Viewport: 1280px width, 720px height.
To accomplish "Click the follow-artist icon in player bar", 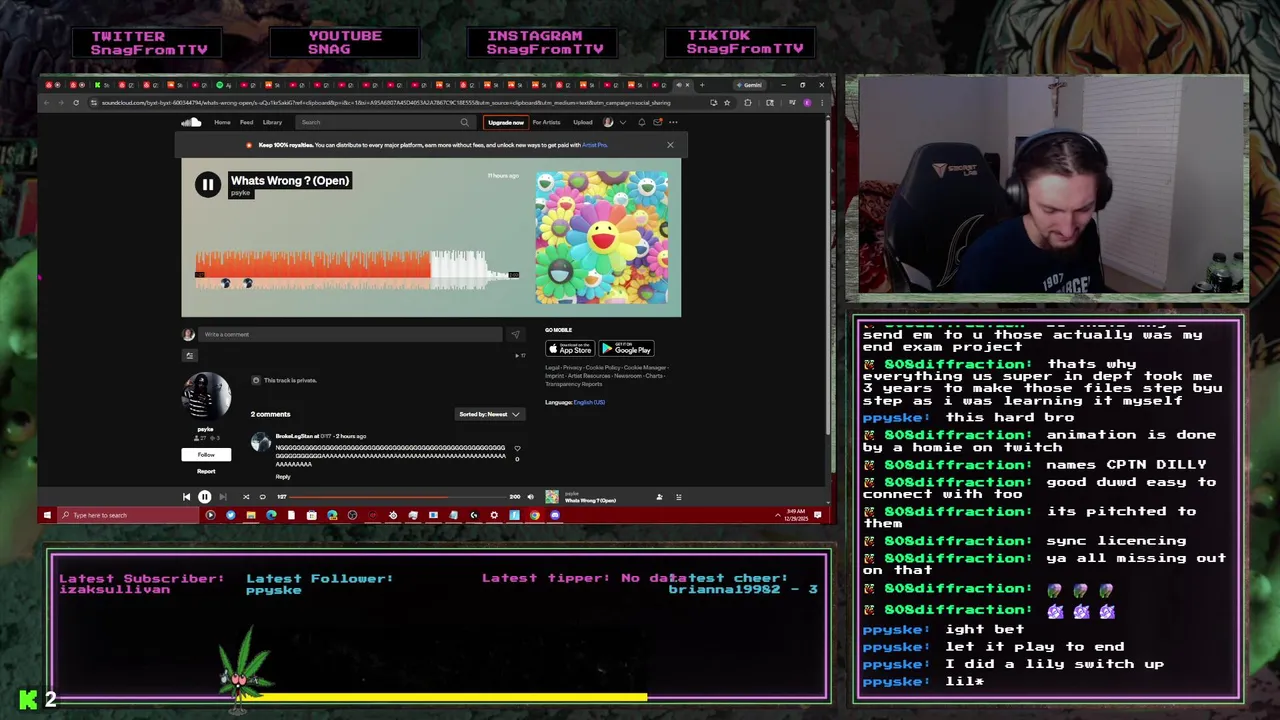I will pyautogui.click(x=659, y=497).
